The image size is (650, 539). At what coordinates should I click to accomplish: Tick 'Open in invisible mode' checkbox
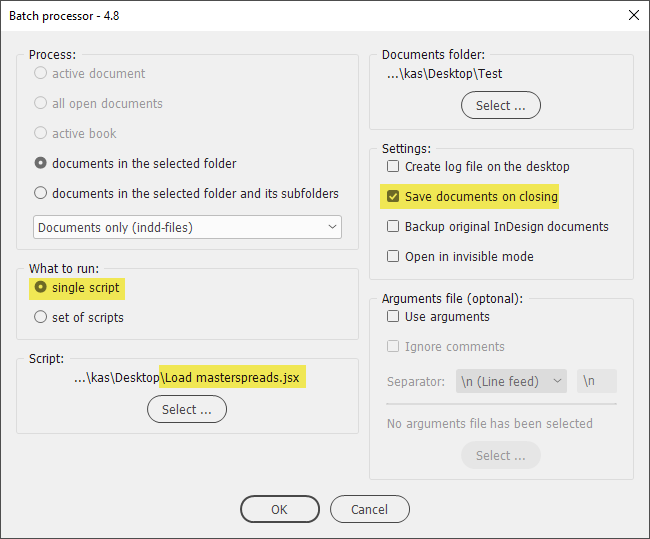(x=393, y=256)
